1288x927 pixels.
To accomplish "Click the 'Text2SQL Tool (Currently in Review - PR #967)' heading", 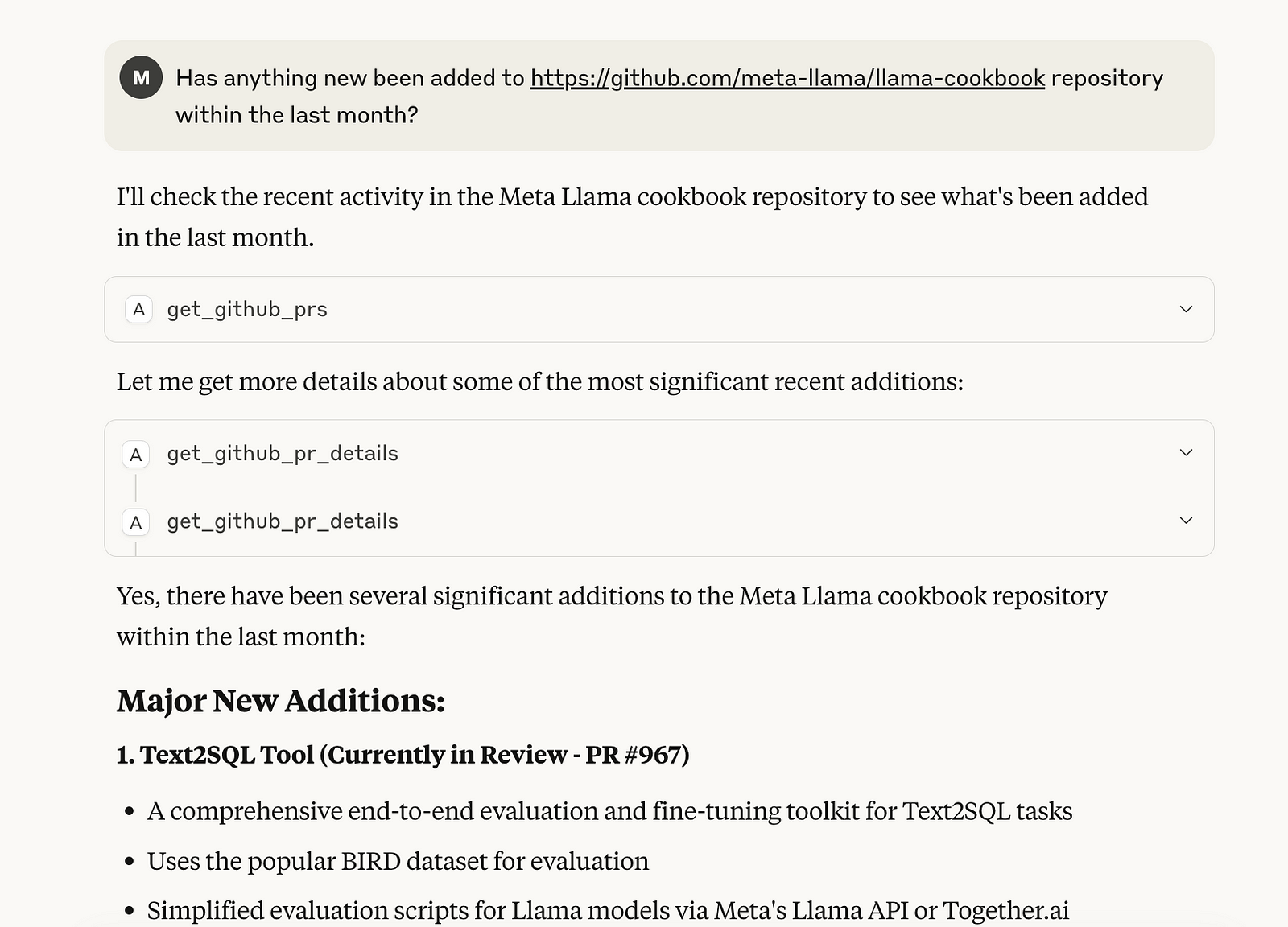I will [x=402, y=755].
